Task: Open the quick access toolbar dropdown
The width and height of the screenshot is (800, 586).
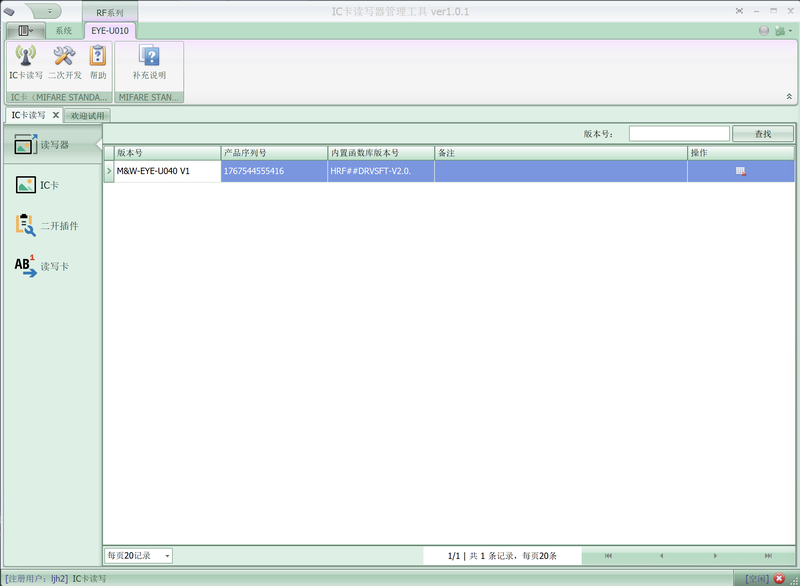Action: click(x=49, y=11)
